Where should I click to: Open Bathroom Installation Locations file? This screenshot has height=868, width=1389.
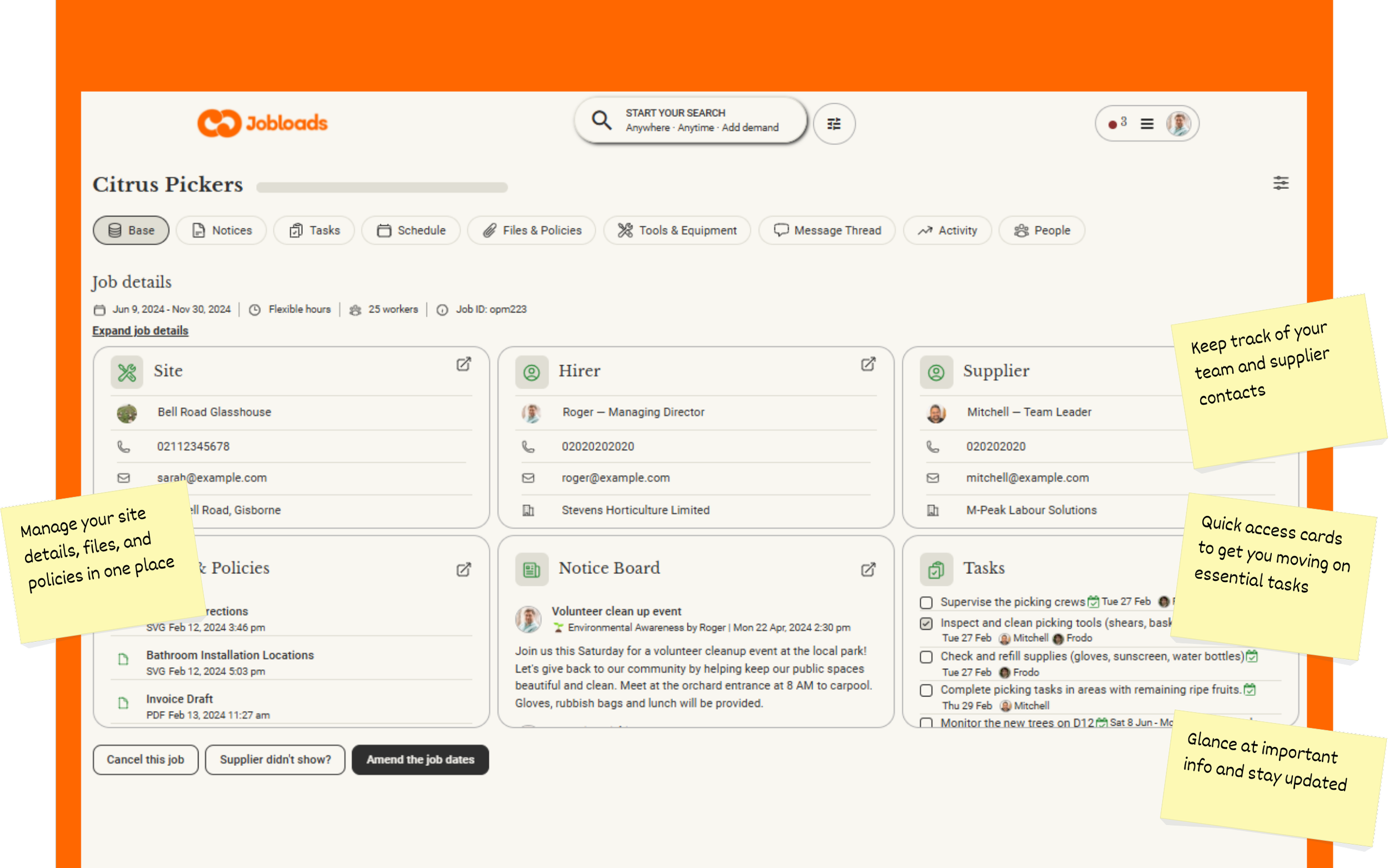[x=229, y=655]
